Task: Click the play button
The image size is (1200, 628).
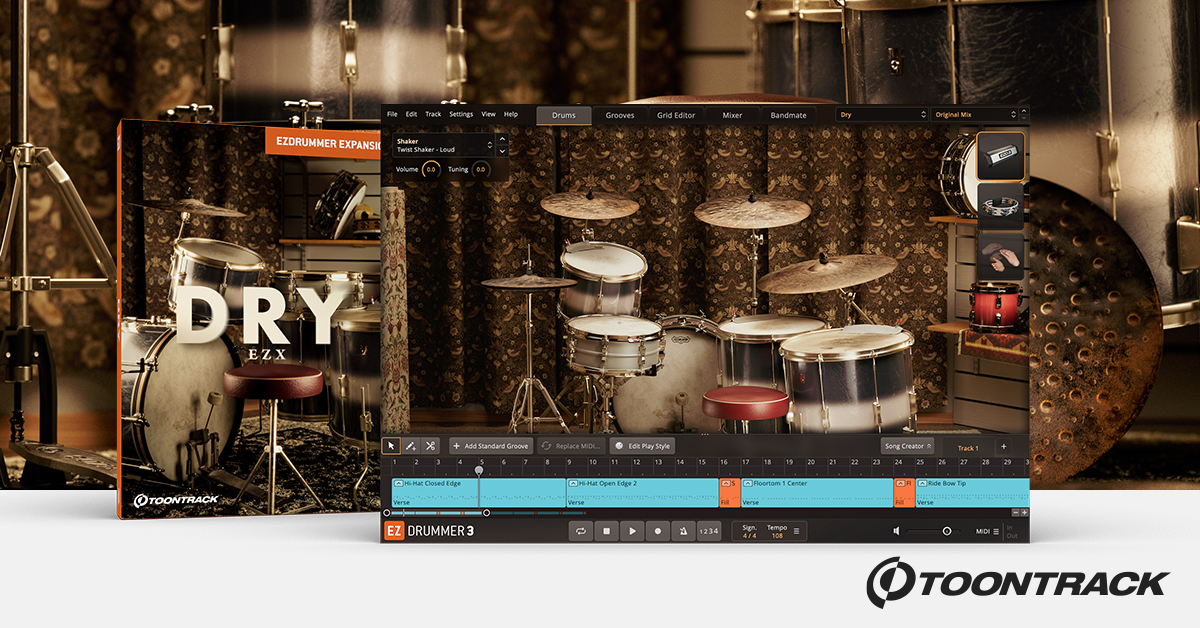Action: tap(632, 531)
